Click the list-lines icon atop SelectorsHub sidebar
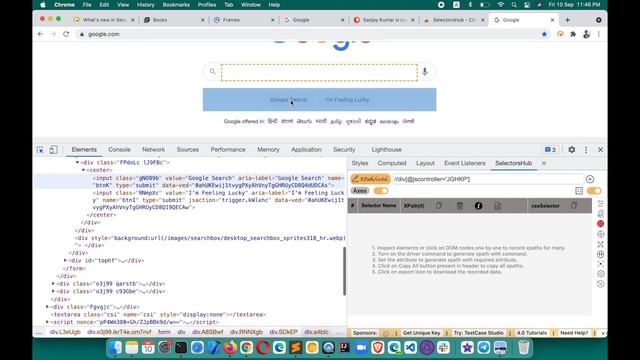This screenshot has width=640, height=360. 600,203
